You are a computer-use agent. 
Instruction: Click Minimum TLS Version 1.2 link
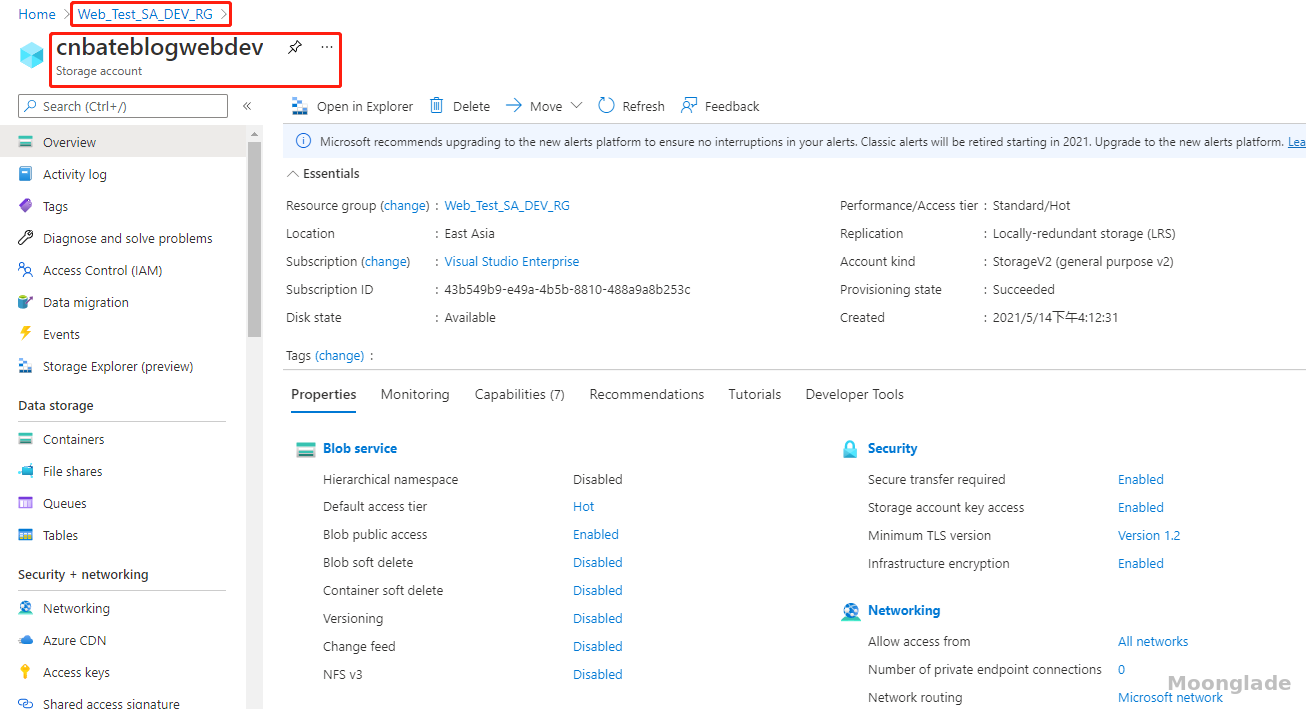click(x=1149, y=535)
